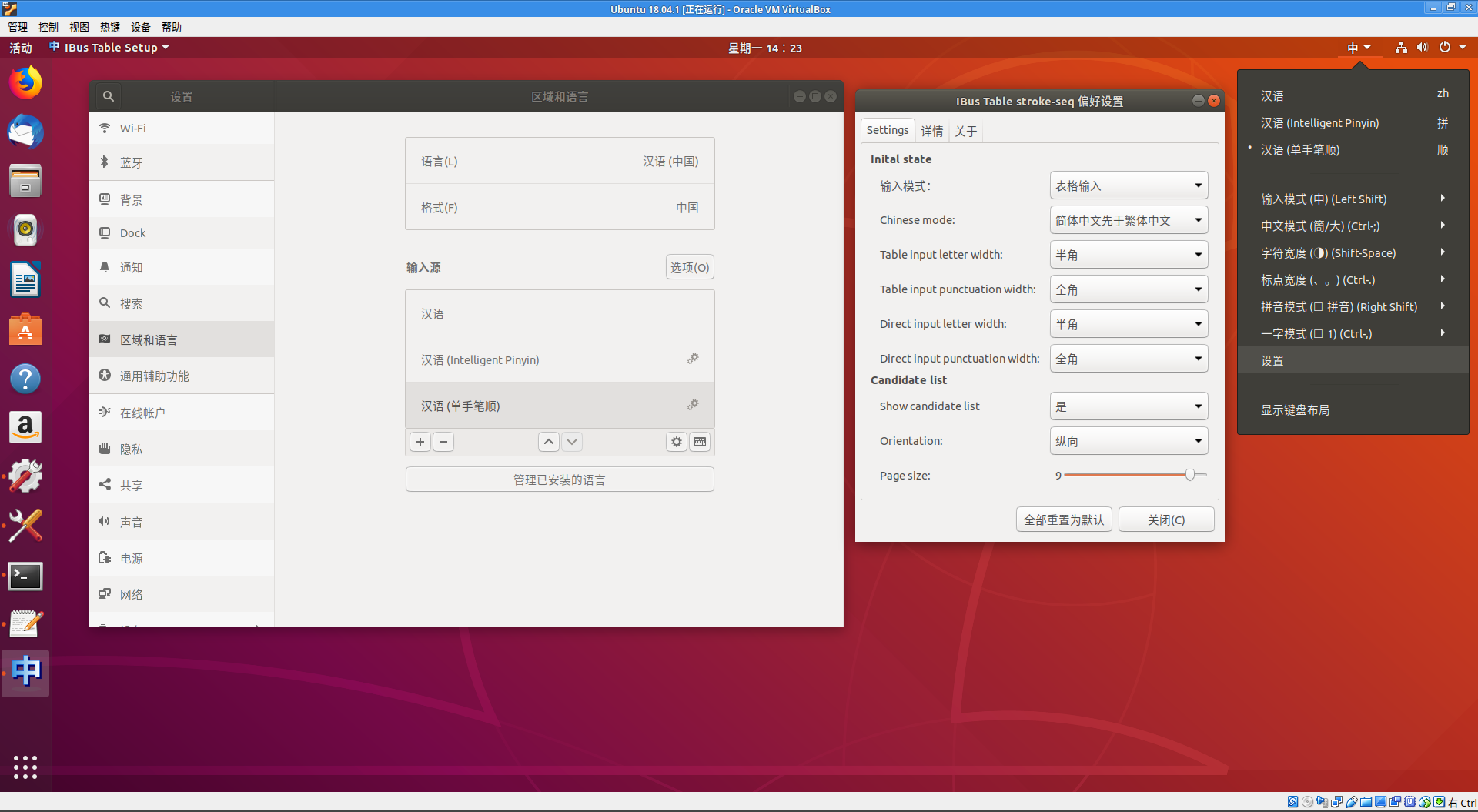Click the IBus Table Setup dock icon

point(25,672)
